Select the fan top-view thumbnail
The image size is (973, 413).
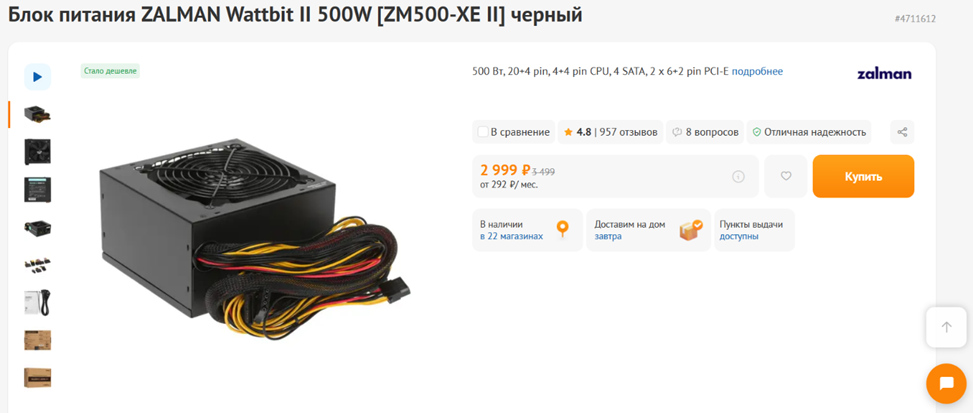(x=37, y=152)
